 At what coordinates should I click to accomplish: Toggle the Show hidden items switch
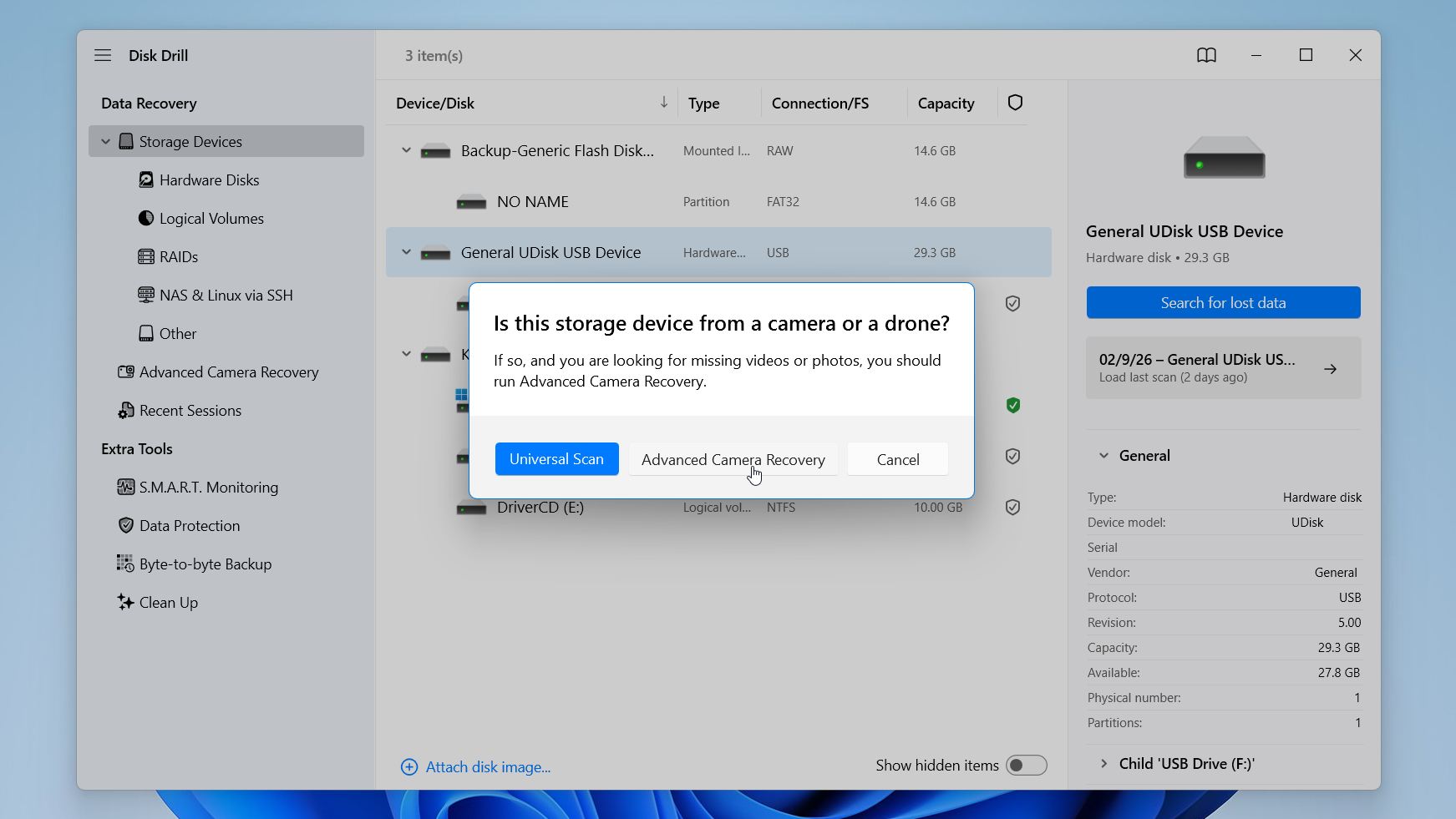(1026, 765)
